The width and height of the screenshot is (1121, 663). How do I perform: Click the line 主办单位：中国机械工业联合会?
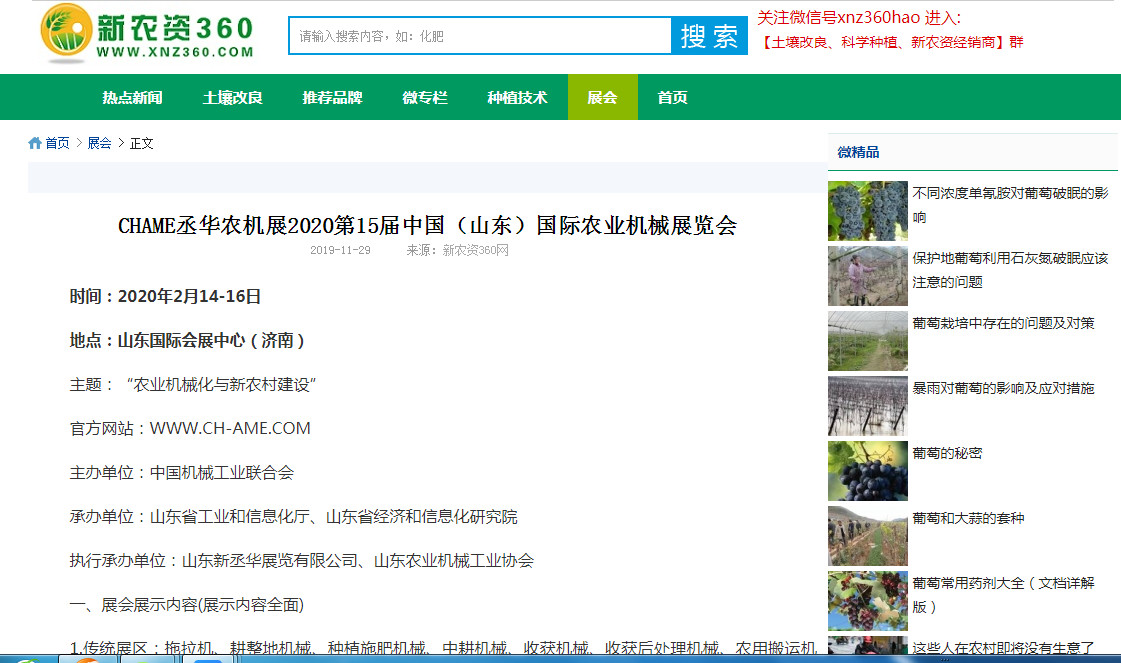182,473
